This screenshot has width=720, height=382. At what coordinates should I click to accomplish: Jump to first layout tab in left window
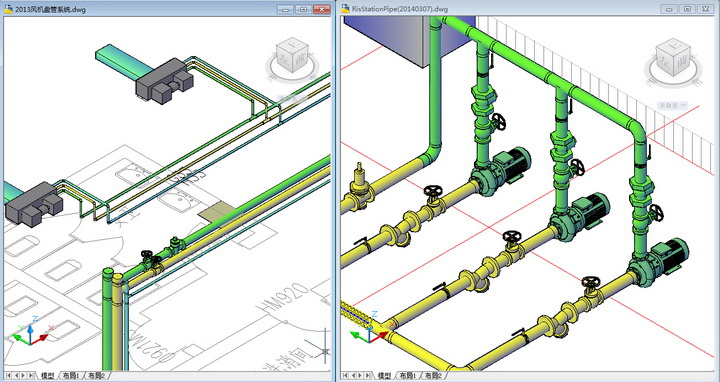tap(8, 375)
